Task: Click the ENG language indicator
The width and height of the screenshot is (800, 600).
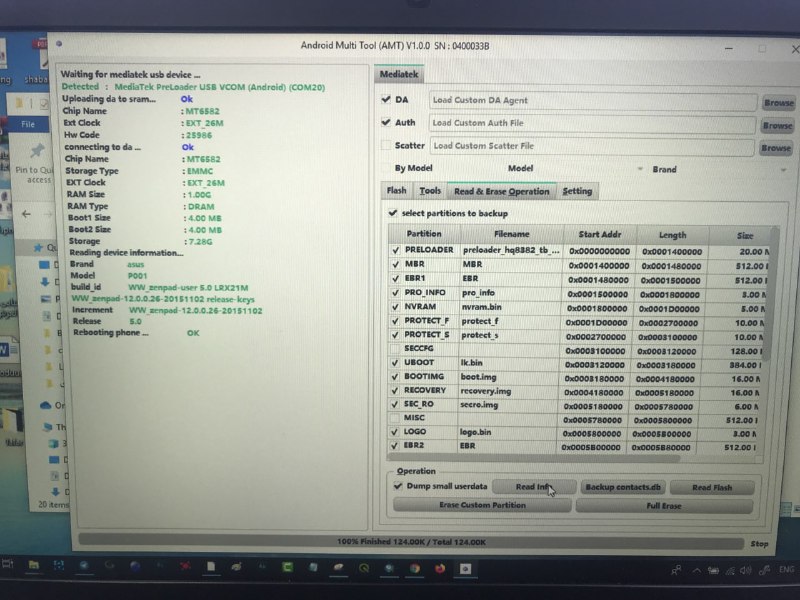Action: click(786, 569)
